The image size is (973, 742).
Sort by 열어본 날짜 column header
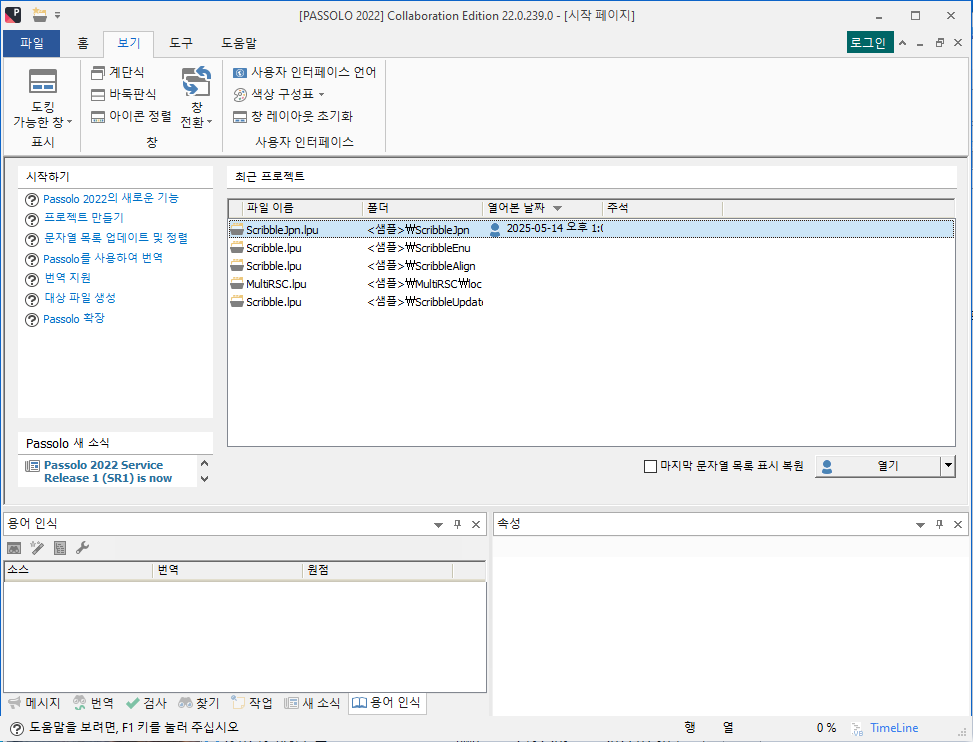tap(542, 208)
